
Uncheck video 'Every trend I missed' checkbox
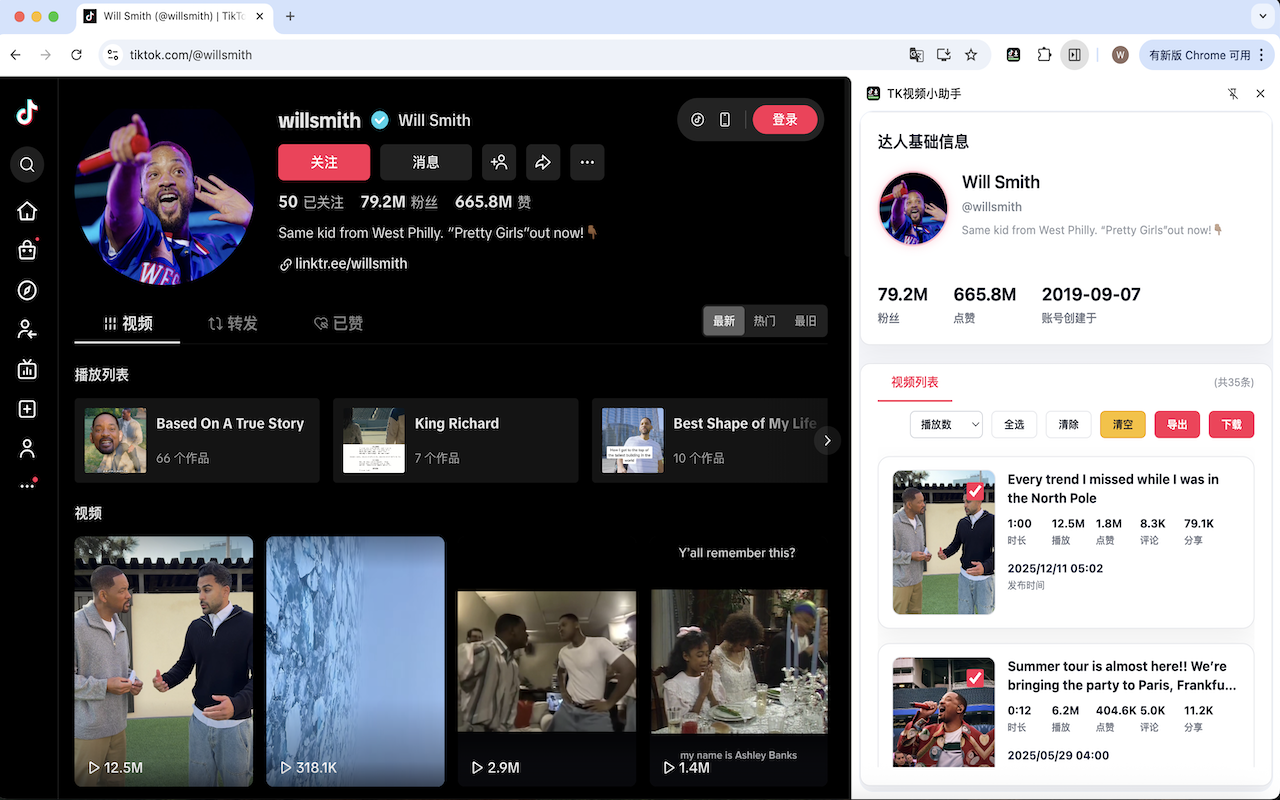(975, 491)
